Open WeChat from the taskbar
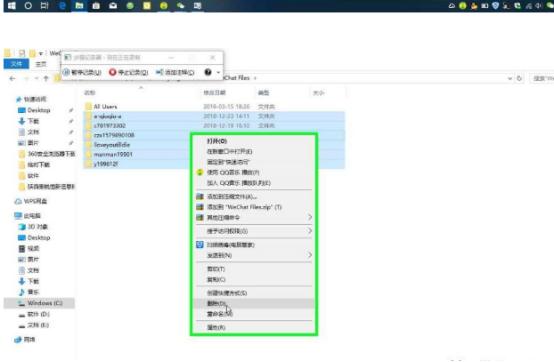The image size is (554, 362). (x=181, y=6)
